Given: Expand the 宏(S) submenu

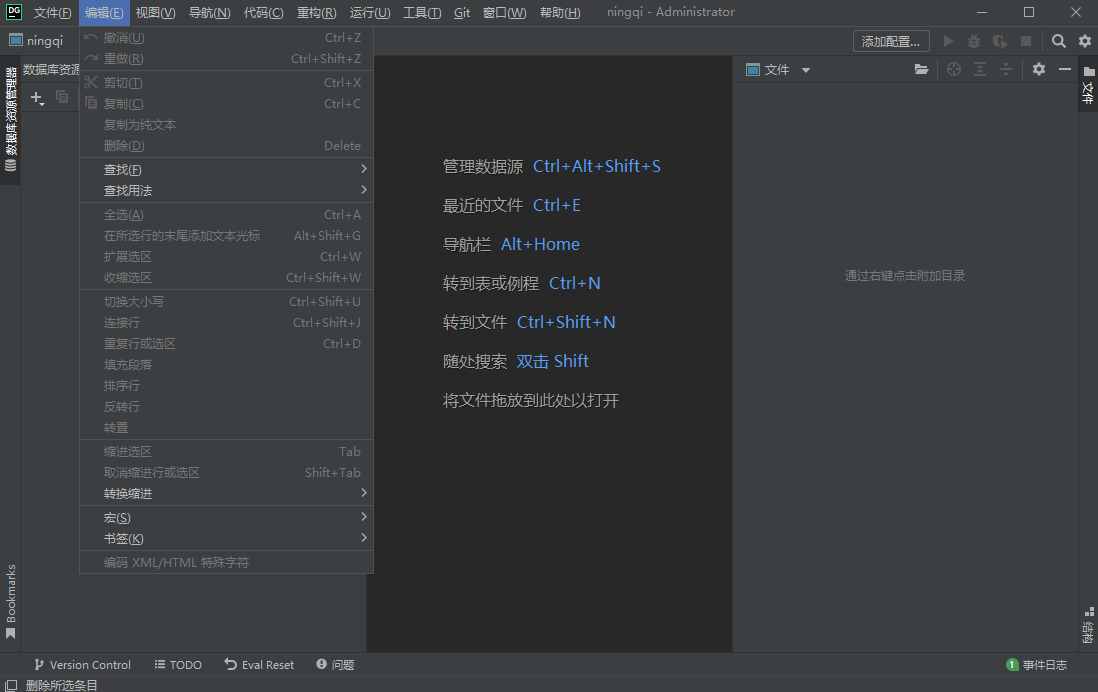Looking at the screenshot, I should point(226,518).
